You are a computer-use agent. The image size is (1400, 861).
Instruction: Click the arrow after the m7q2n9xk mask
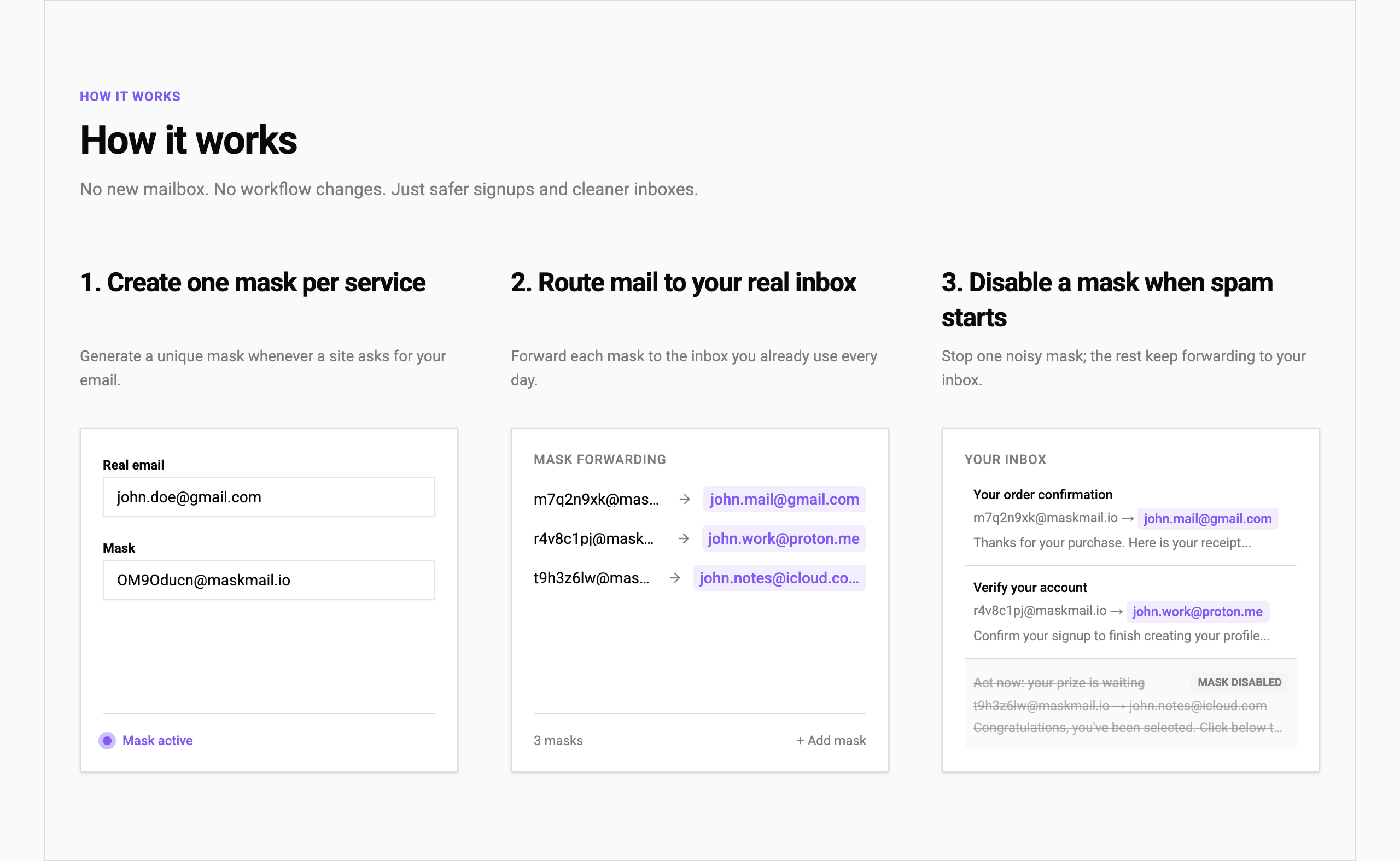(x=685, y=500)
